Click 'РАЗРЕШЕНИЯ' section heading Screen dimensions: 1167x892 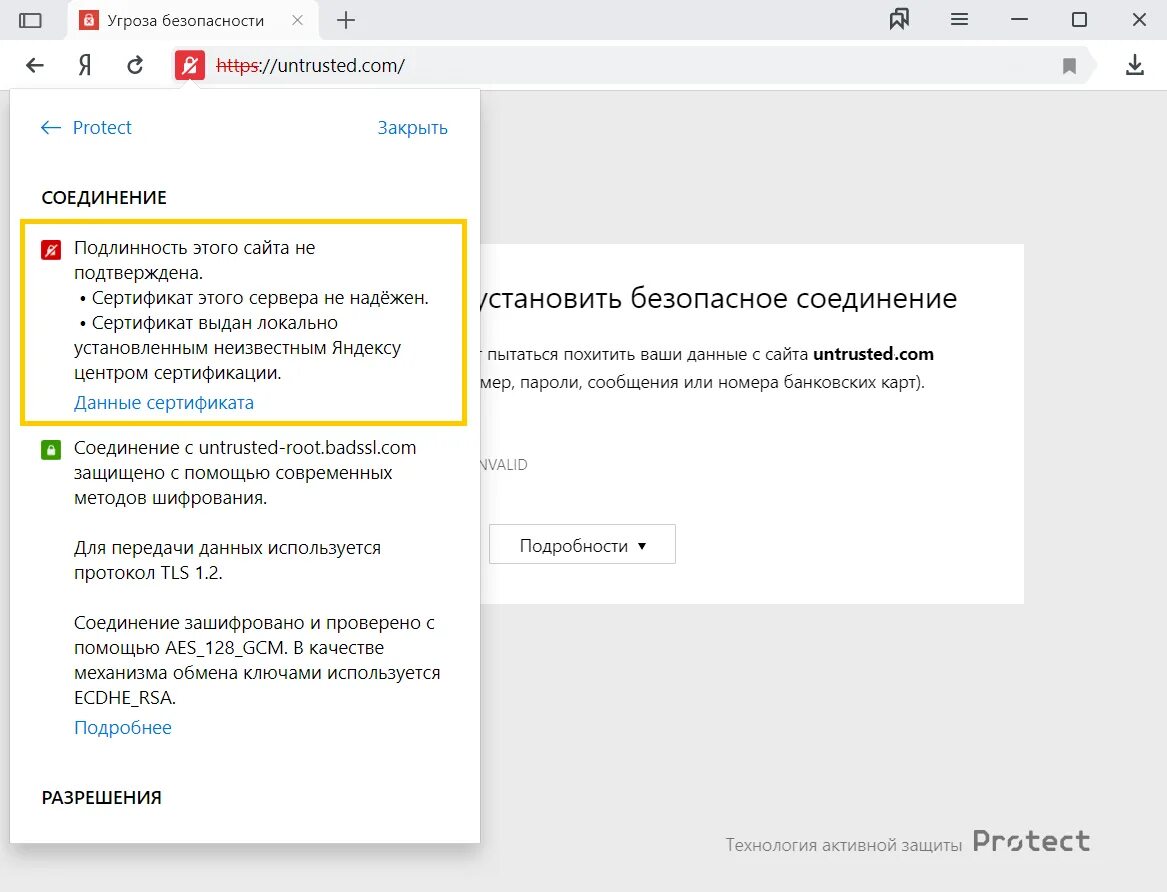click(102, 798)
